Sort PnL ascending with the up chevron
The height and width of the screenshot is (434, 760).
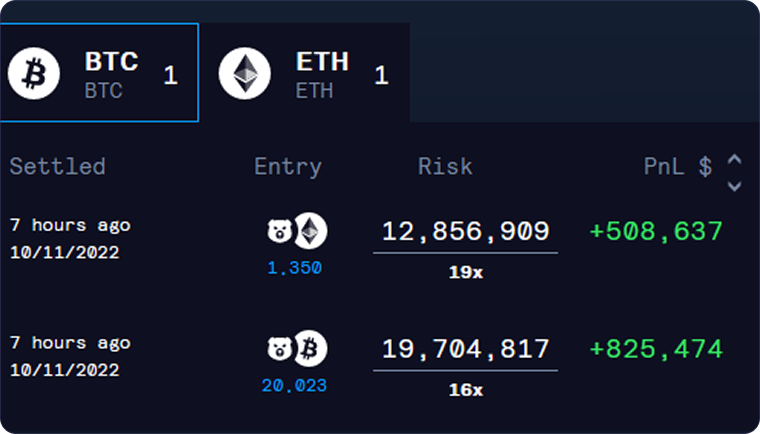(735, 159)
